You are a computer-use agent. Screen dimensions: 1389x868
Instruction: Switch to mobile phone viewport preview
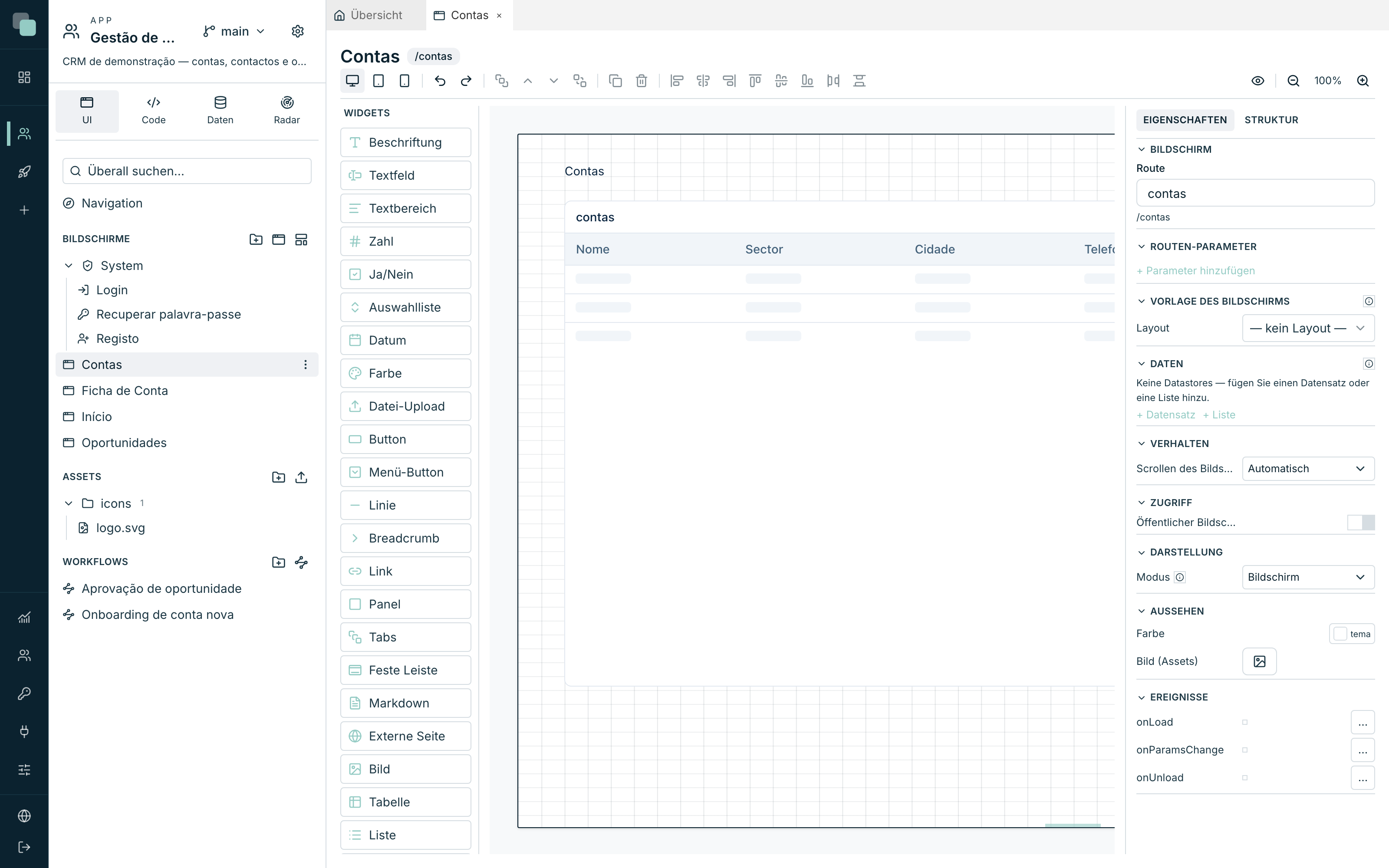[405, 81]
